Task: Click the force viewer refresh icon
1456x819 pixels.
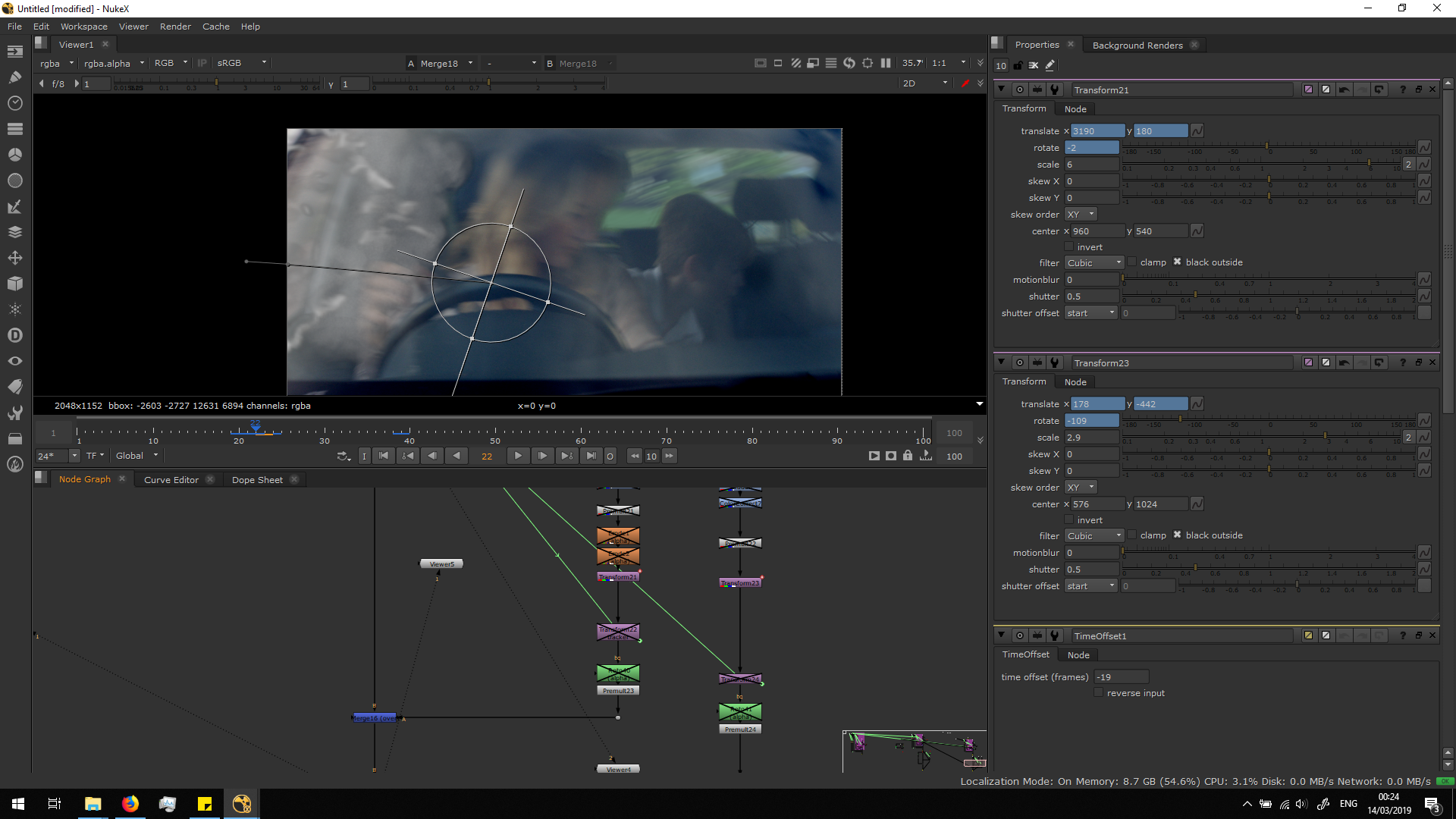Action: click(849, 63)
